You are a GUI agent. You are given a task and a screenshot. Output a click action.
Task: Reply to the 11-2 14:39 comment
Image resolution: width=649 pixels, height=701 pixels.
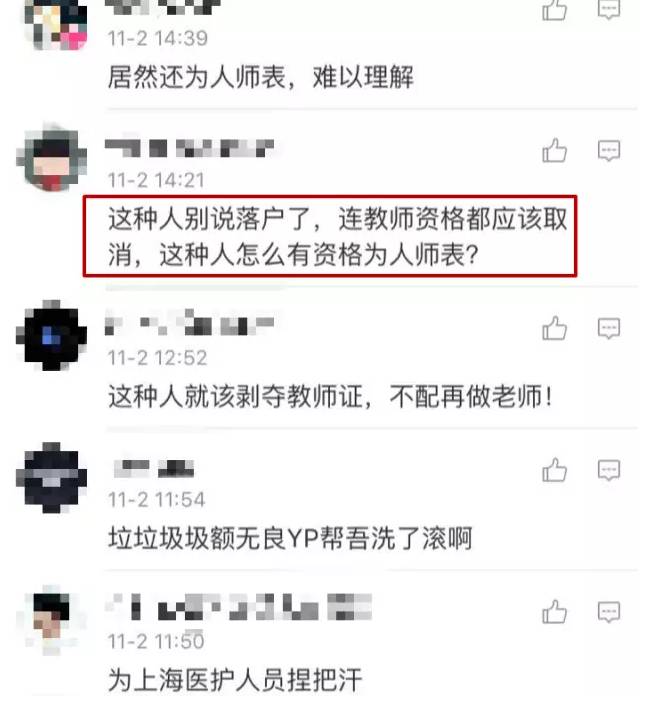pos(609,9)
